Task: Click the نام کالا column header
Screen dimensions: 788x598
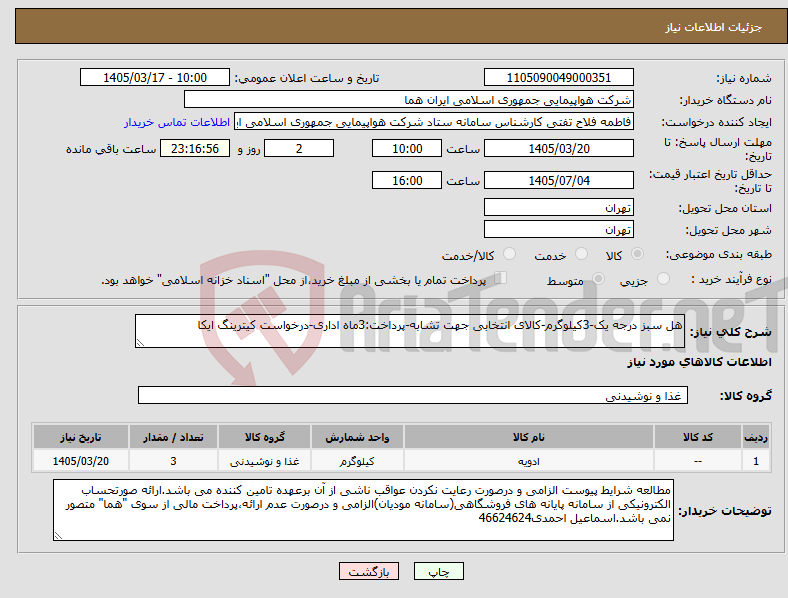Action: pos(529,437)
